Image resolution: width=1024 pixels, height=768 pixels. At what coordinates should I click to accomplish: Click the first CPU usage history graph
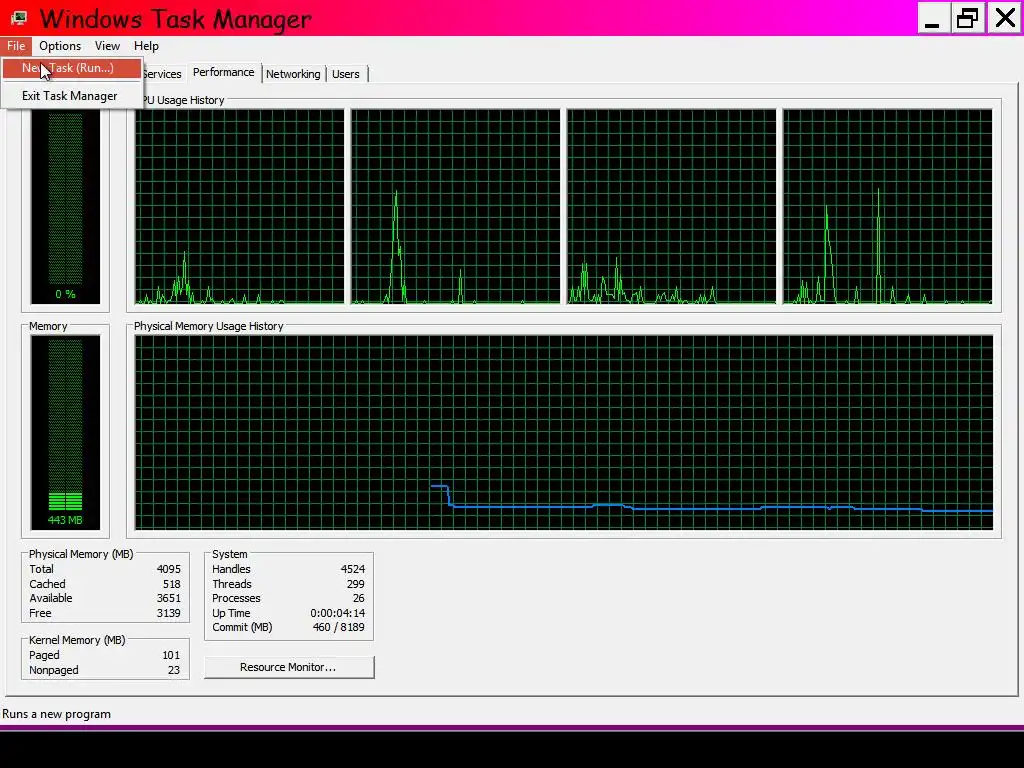(240, 206)
